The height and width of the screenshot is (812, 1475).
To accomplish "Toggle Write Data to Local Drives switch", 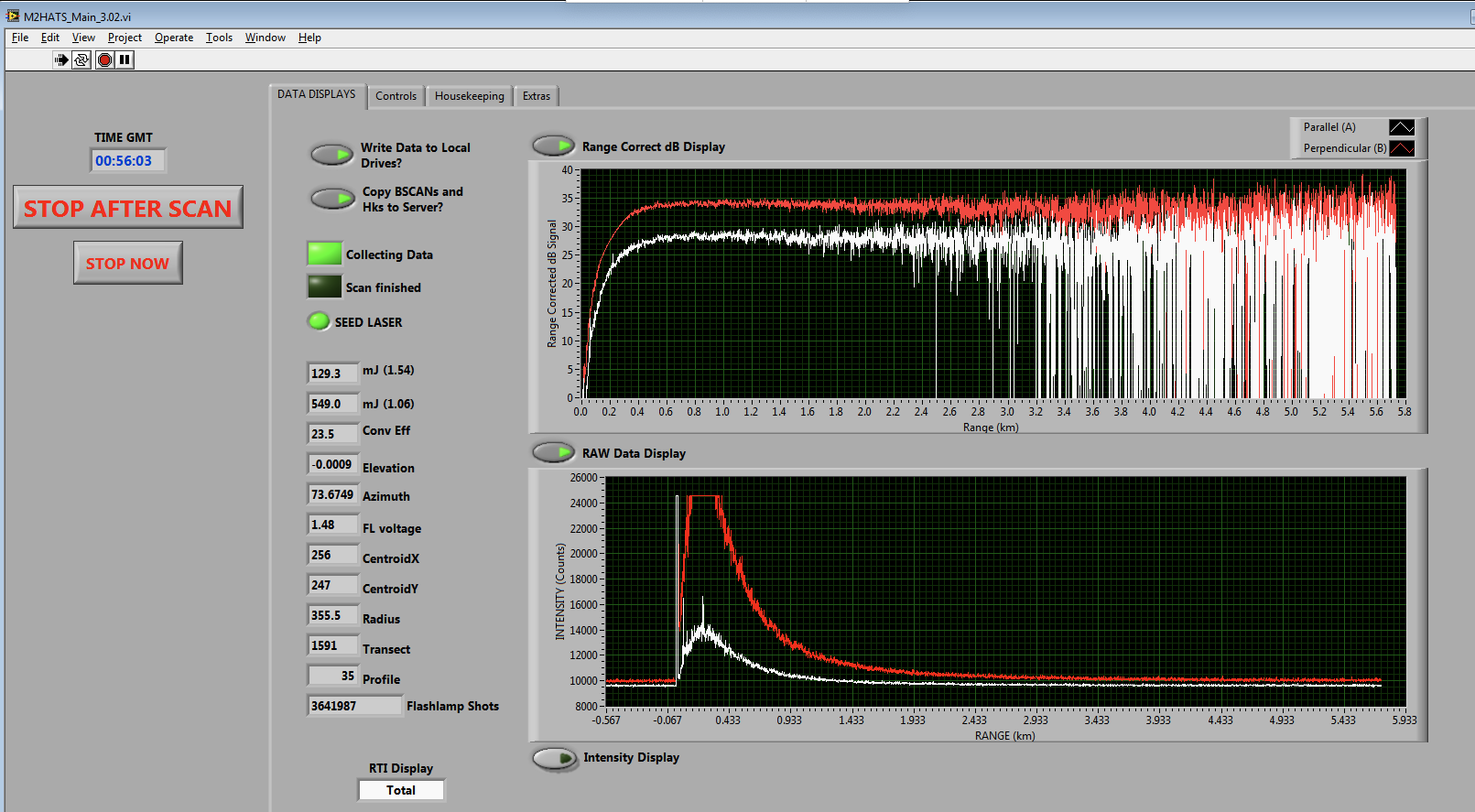I will coord(331,155).
